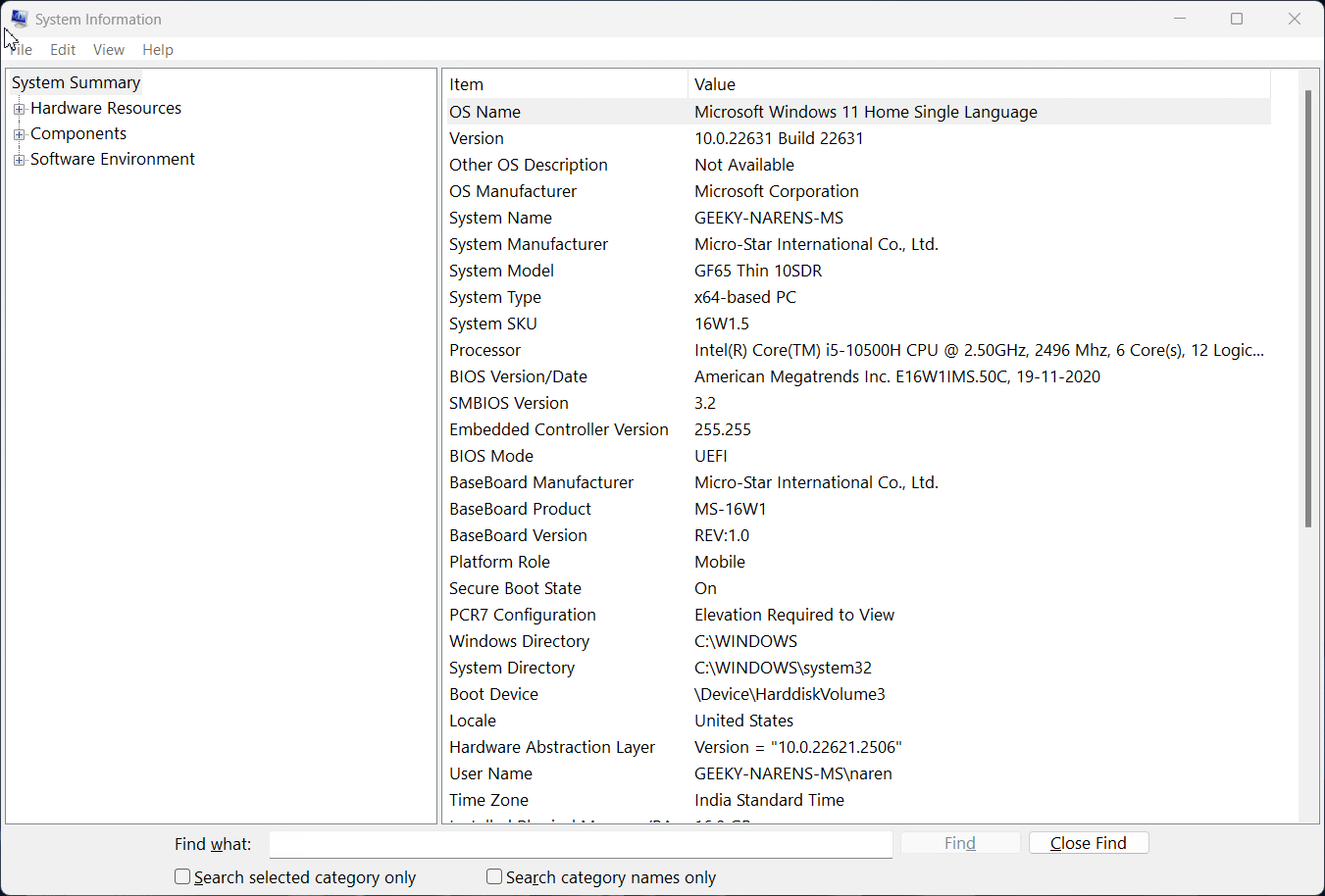
Task: Select the Hardware Resources tree item
Action: pos(106,108)
